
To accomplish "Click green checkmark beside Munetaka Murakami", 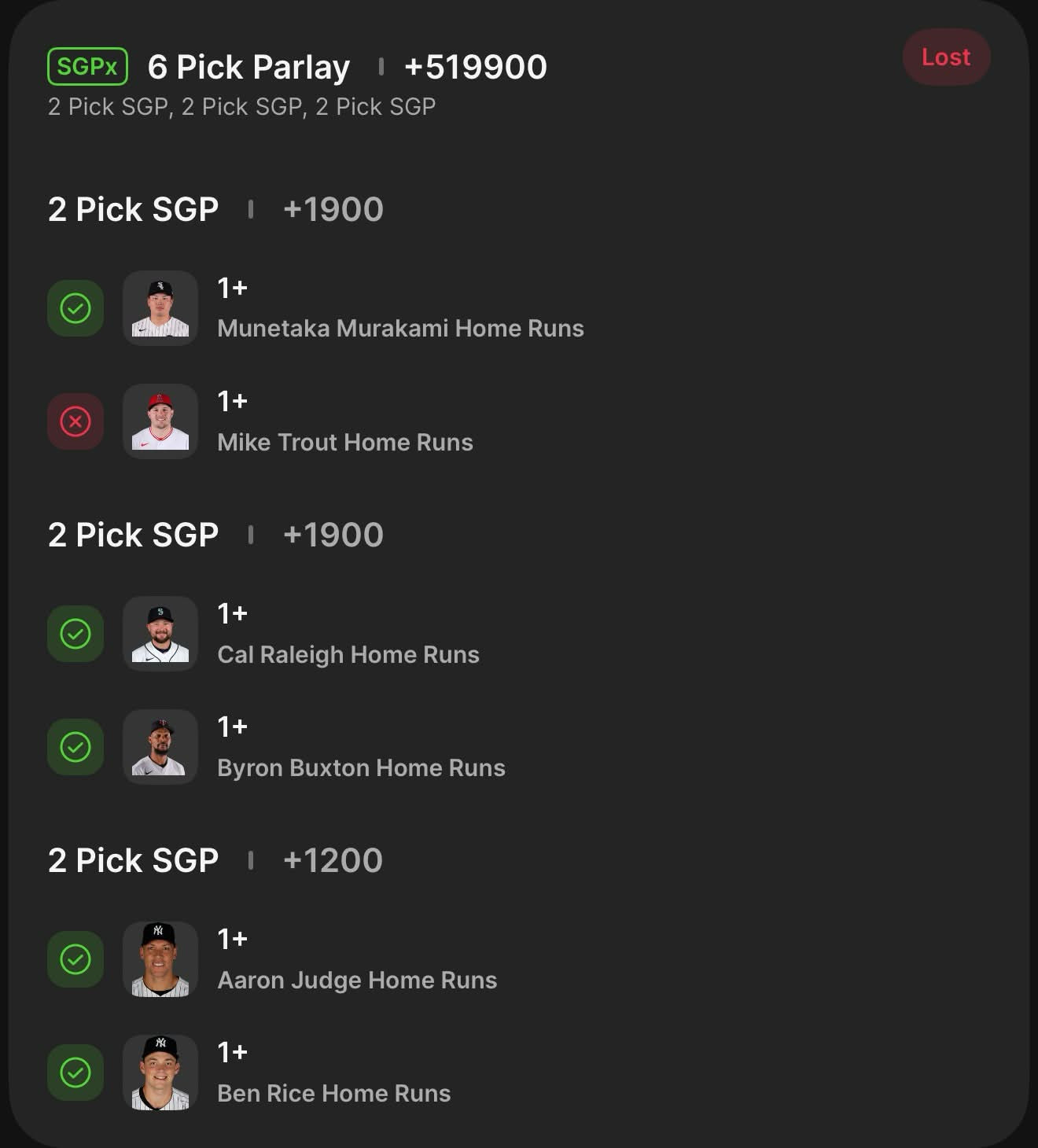I will 75,308.
